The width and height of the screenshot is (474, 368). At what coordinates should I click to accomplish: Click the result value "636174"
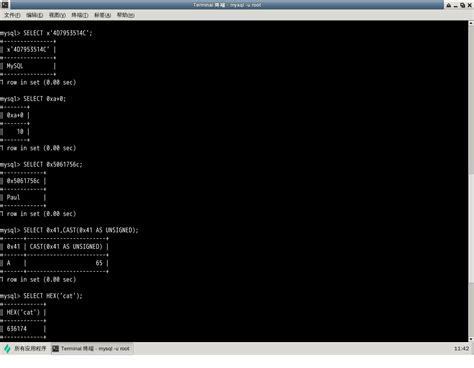pos(17,329)
